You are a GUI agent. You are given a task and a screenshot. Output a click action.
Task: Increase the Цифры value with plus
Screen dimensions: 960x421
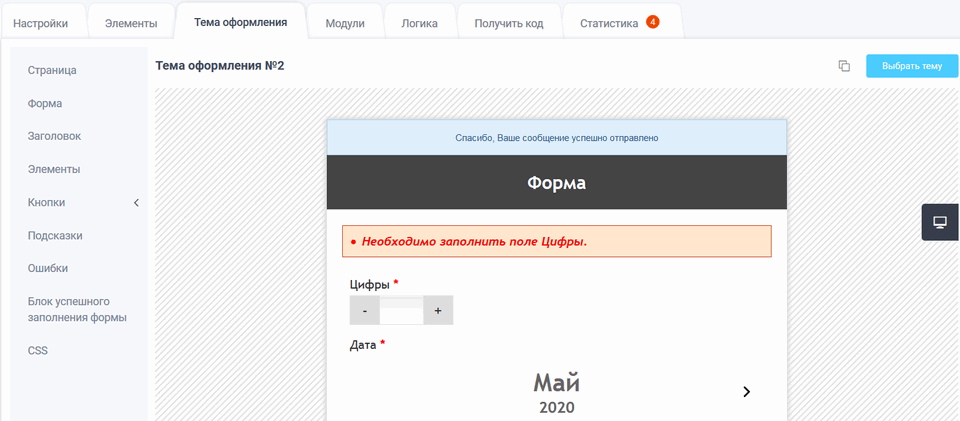438,311
